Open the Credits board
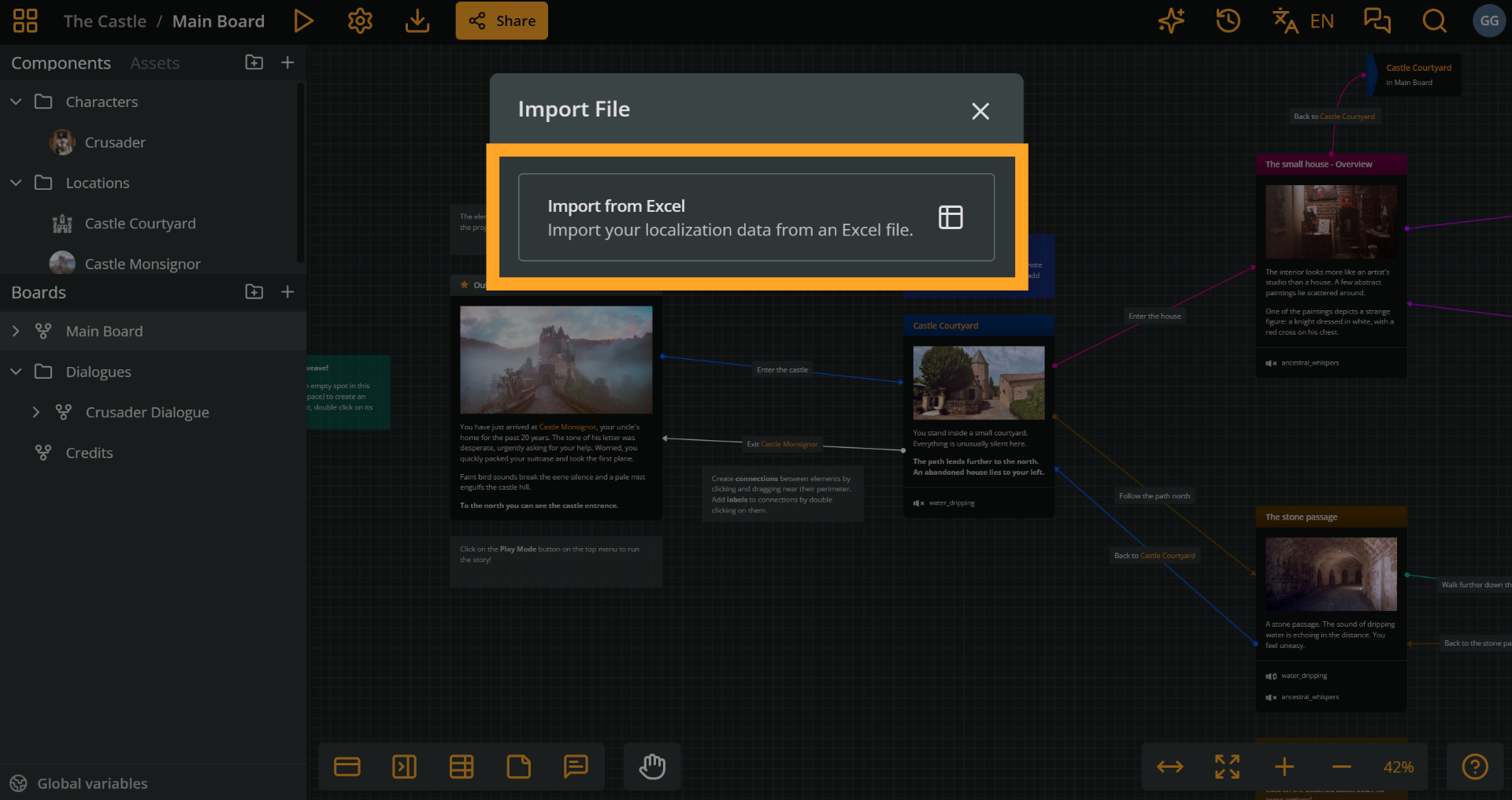The image size is (1512, 800). [x=89, y=453]
